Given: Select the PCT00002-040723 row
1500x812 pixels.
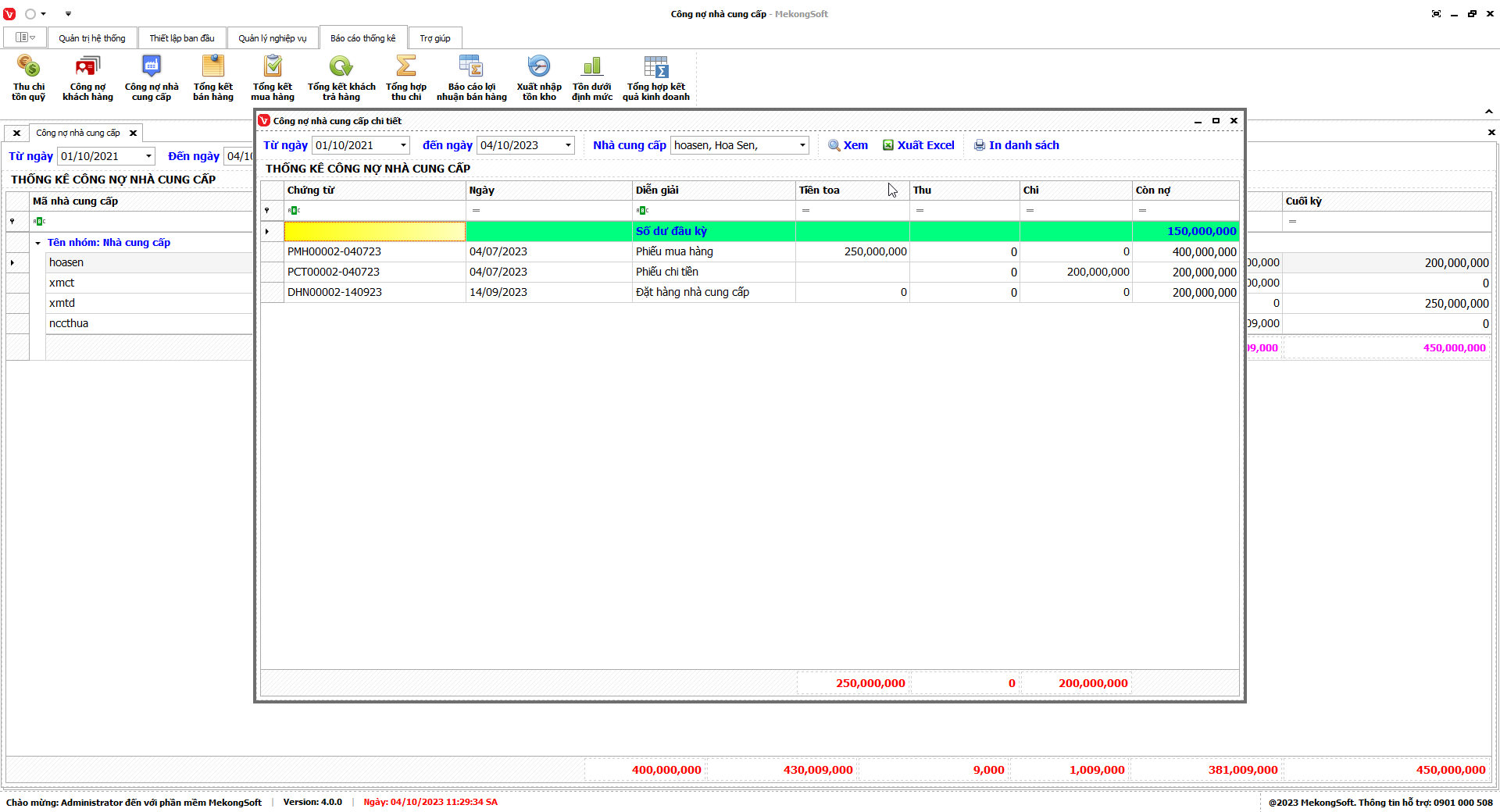Looking at the screenshot, I should pyautogui.click(x=334, y=272).
